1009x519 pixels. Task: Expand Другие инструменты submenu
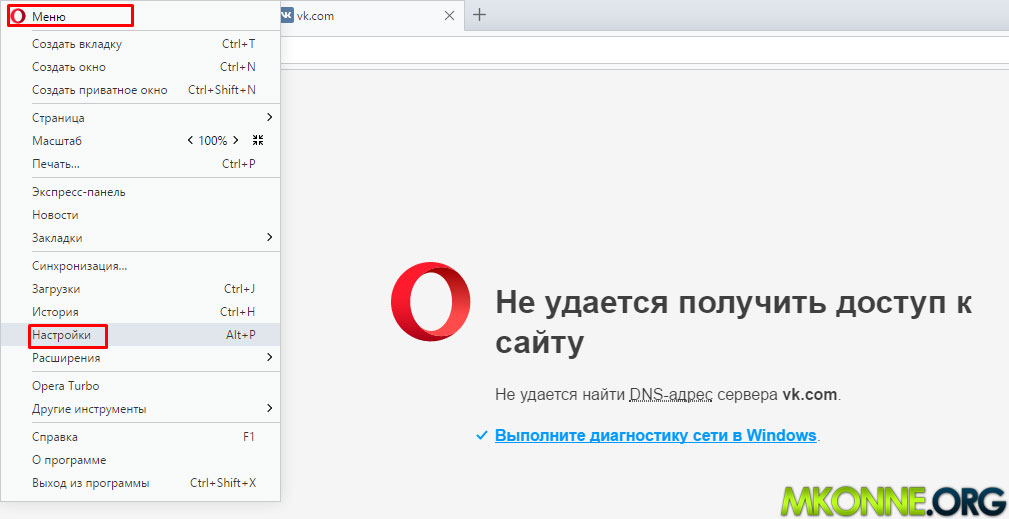140,409
